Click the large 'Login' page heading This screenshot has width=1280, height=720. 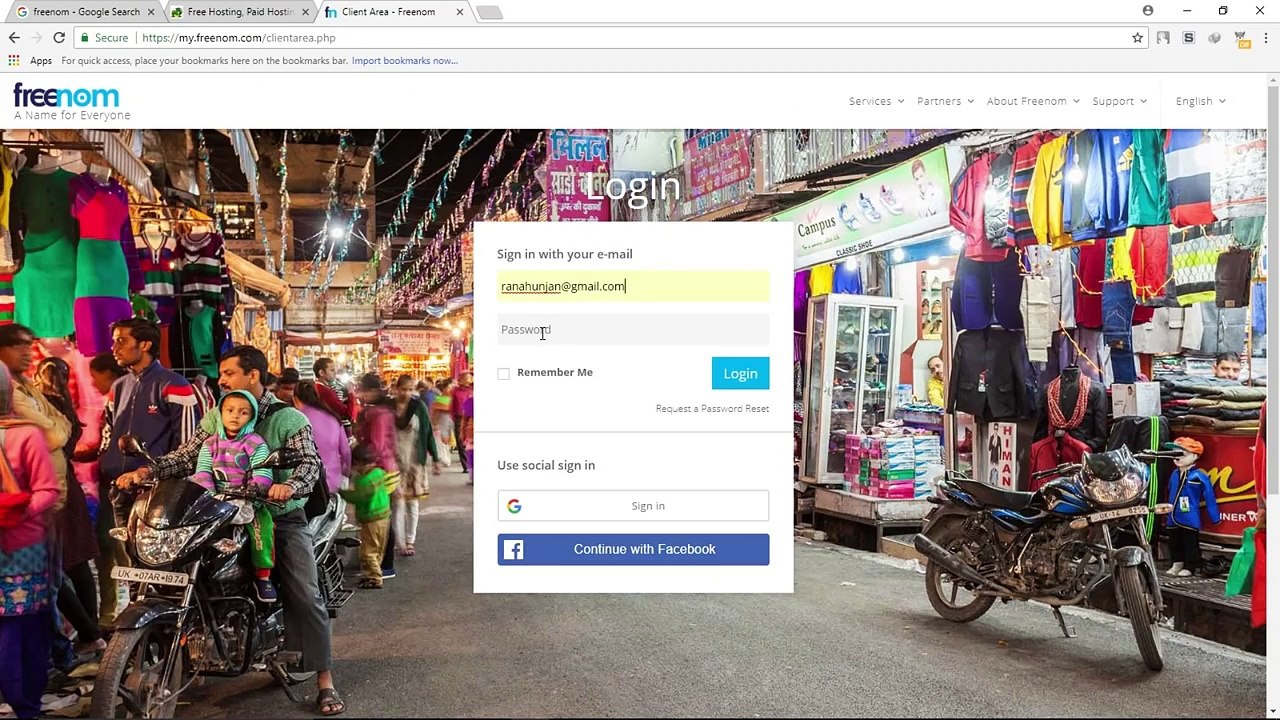tap(633, 186)
